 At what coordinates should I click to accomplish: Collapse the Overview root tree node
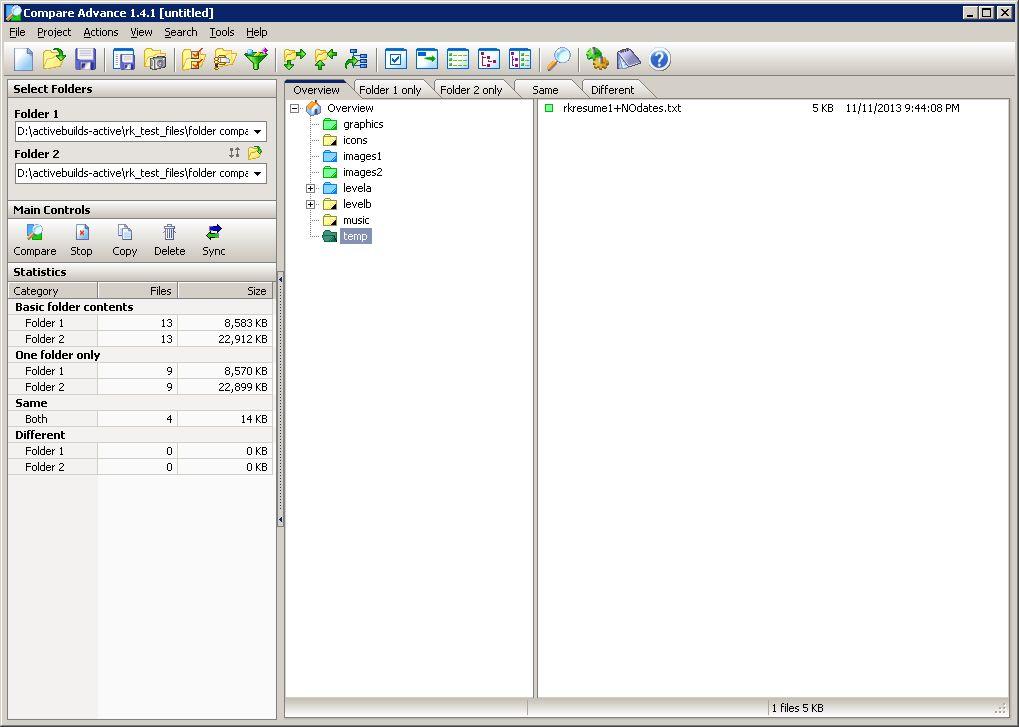(x=295, y=108)
